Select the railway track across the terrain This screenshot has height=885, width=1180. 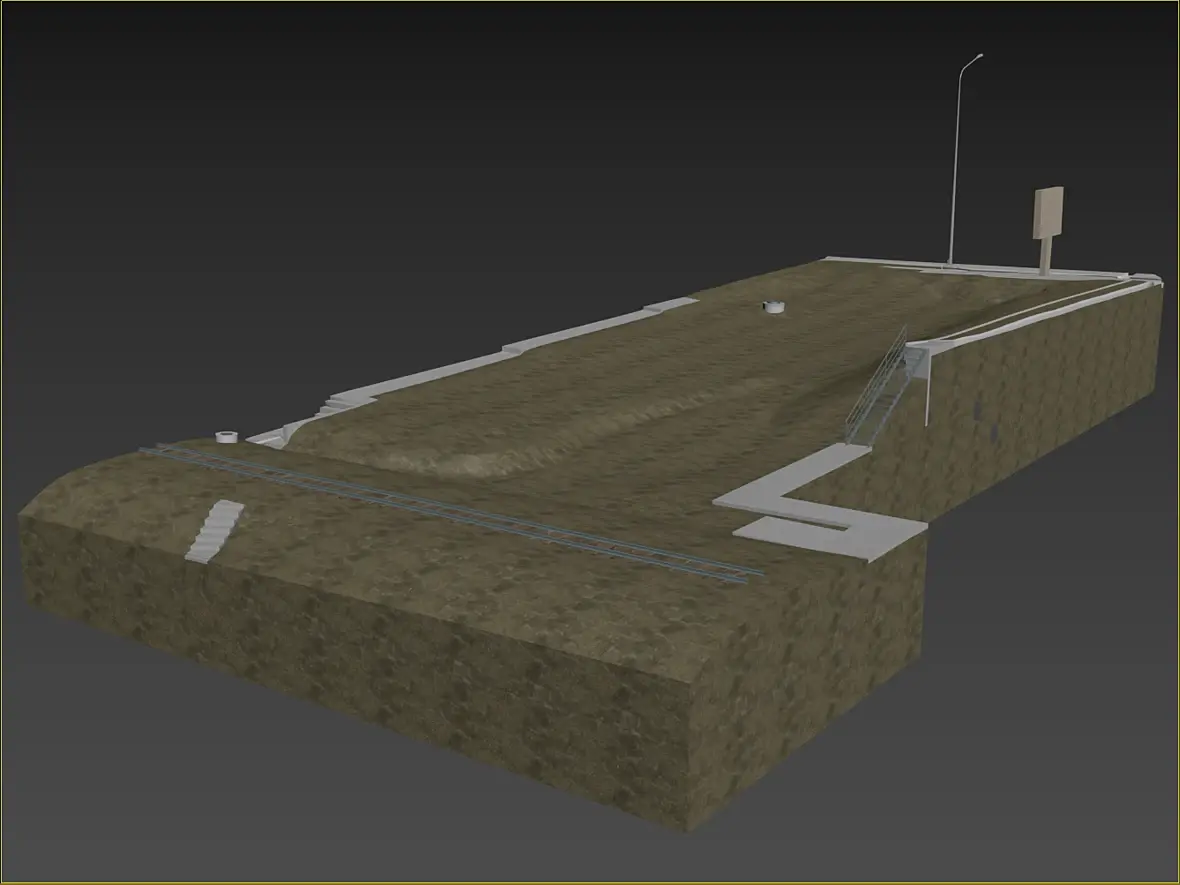pos(452,514)
